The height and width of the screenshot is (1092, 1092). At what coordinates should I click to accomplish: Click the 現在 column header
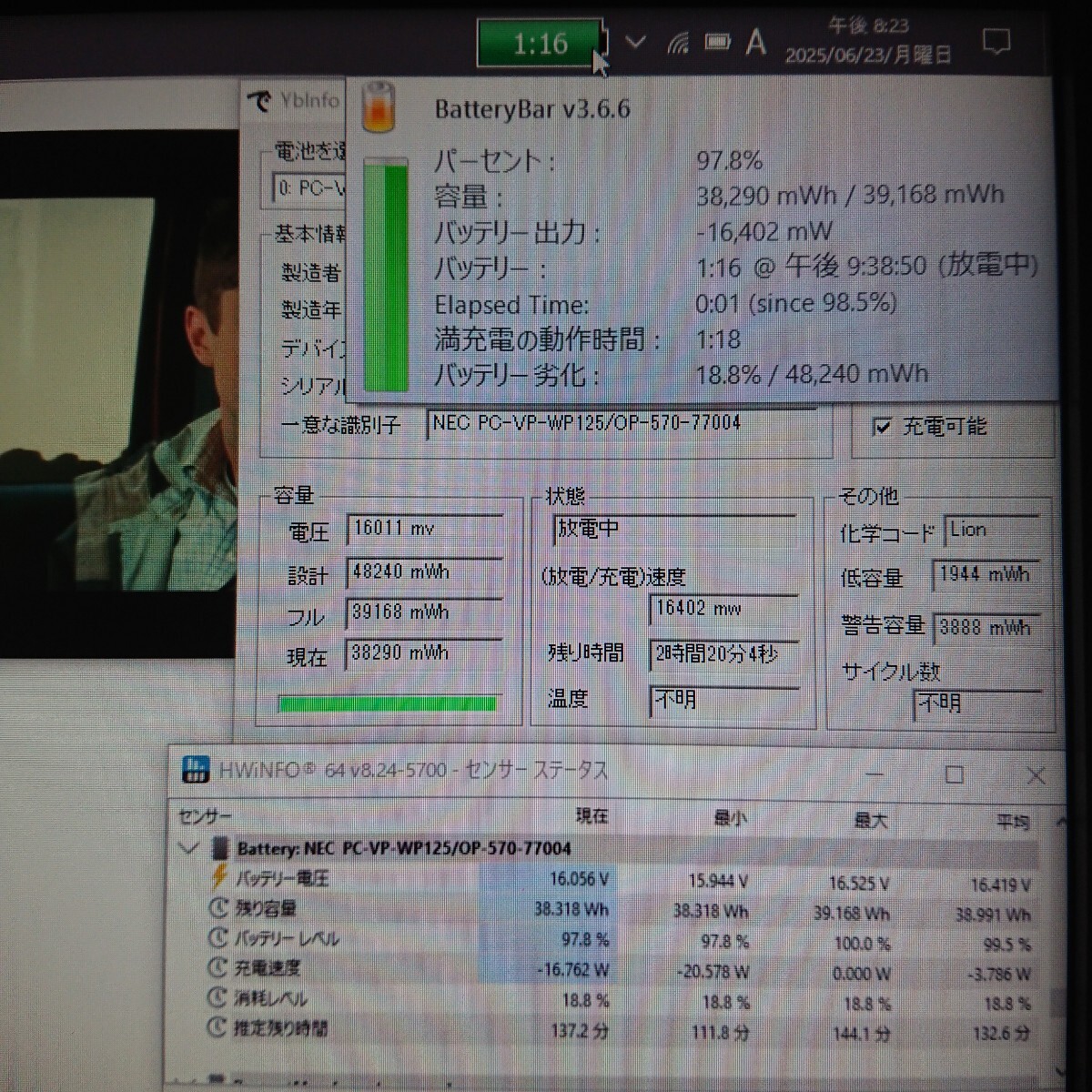click(x=591, y=815)
